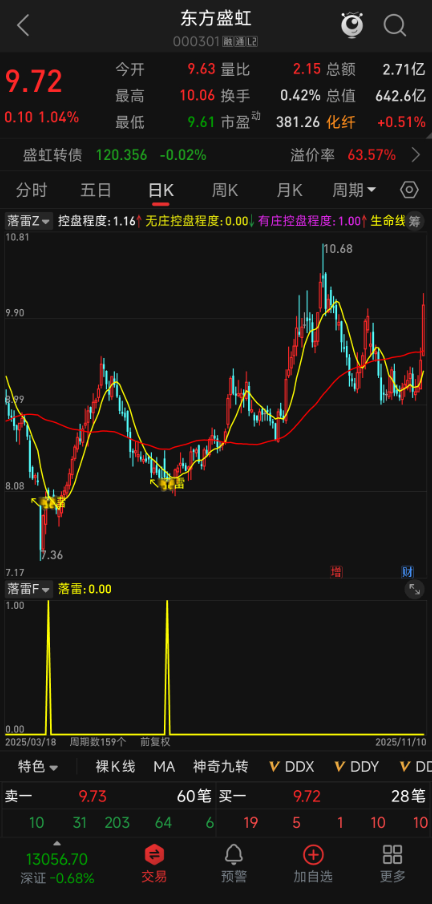Screen dimensions: 432x904
Task: Switch to 五日 tab
Action: [96, 190]
